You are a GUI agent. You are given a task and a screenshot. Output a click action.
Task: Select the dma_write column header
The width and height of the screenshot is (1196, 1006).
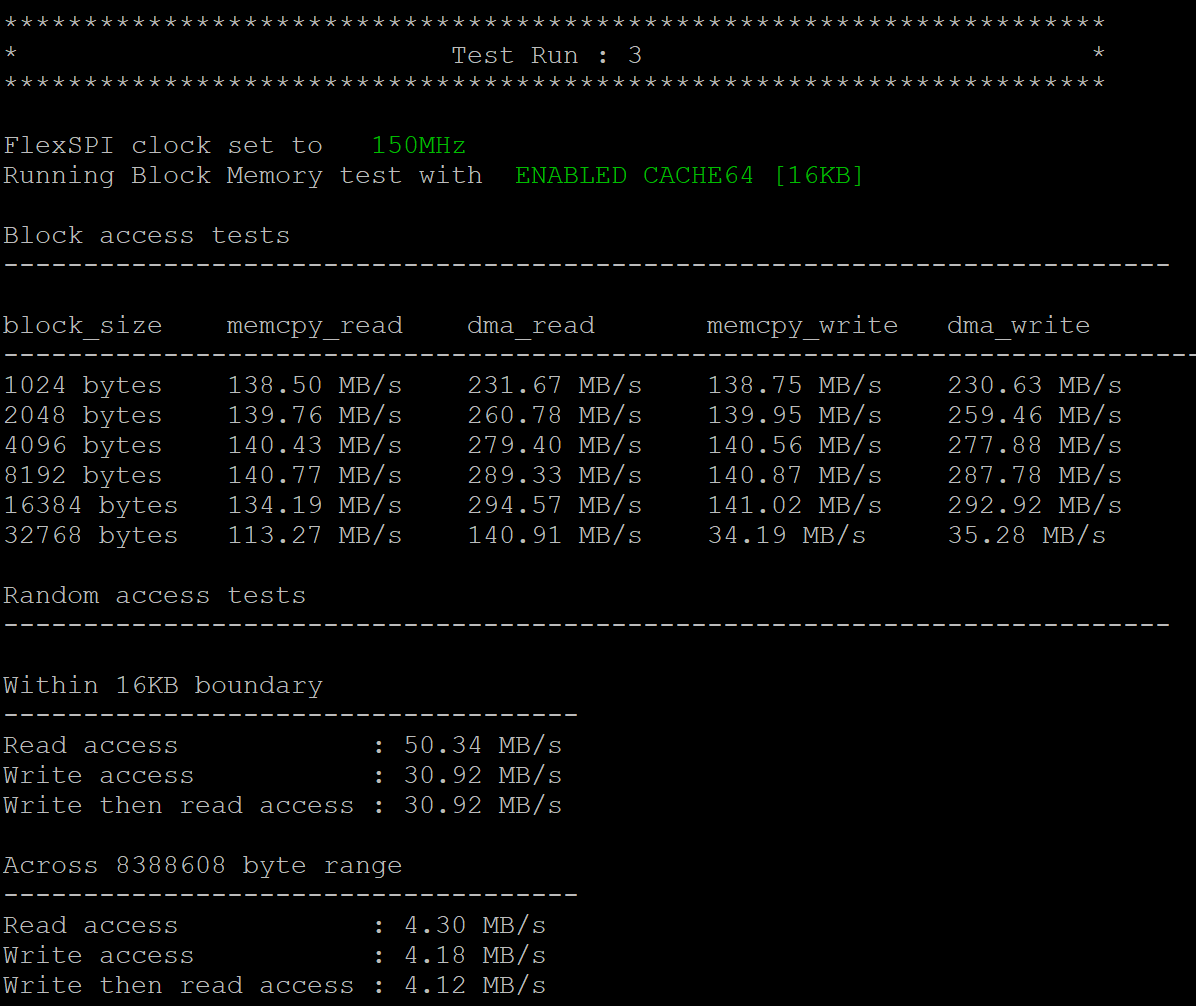(1018, 326)
